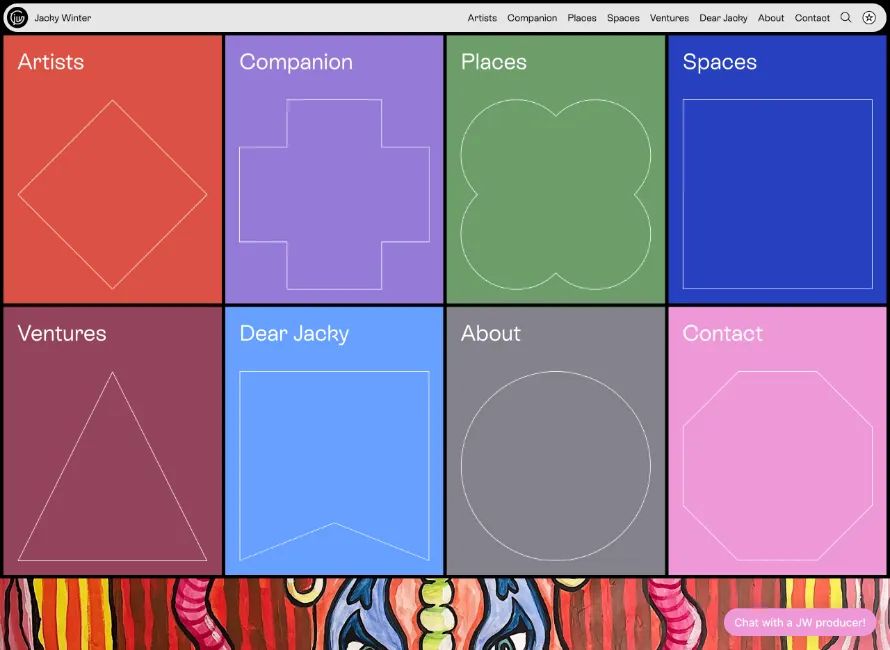
Task: Click Chat with a JW producer button
Action: coord(800,623)
